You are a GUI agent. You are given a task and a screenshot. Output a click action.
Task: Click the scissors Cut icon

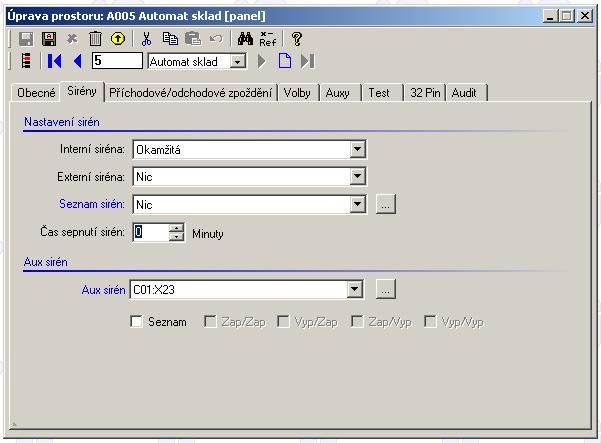click(147, 39)
